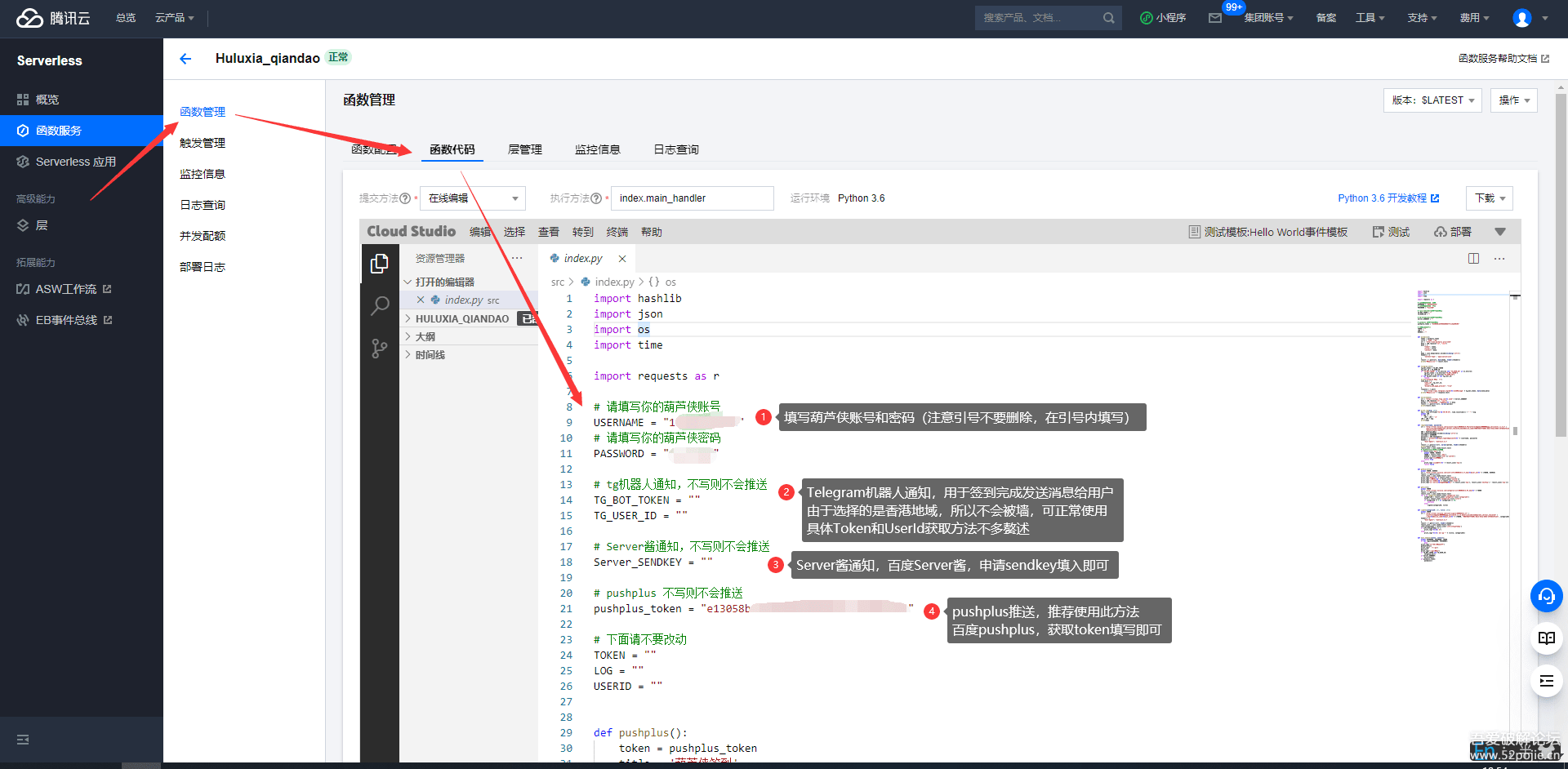
Task: Switch to the 函数代码 tab
Action: [x=452, y=150]
